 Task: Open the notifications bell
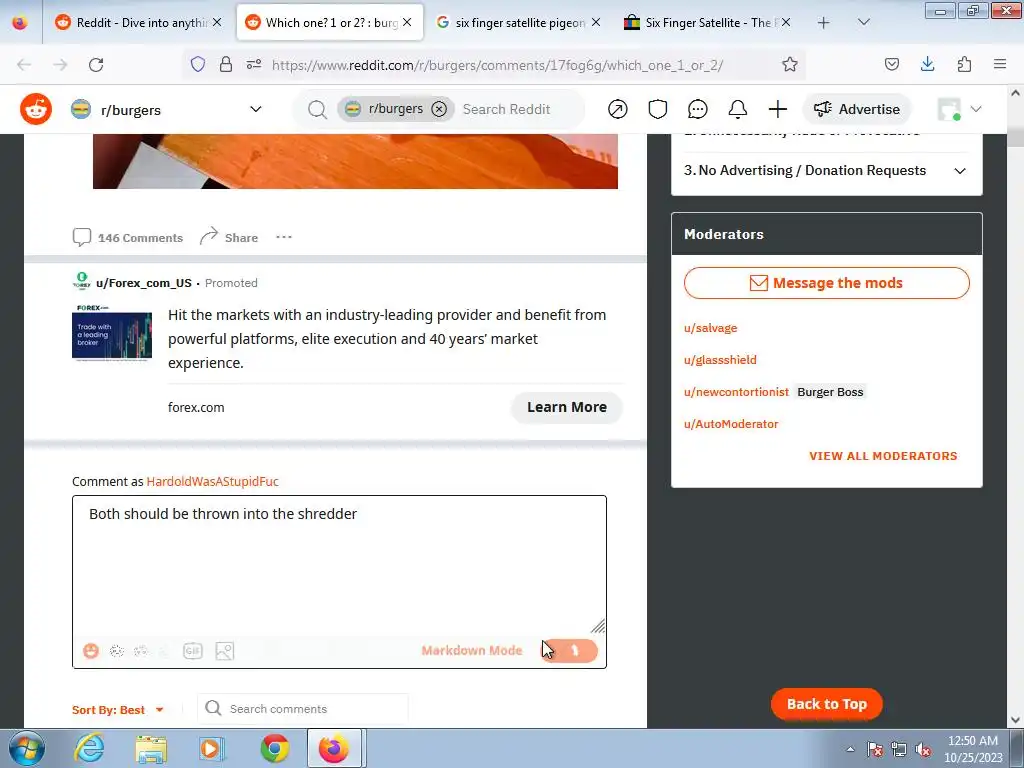point(737,109)
